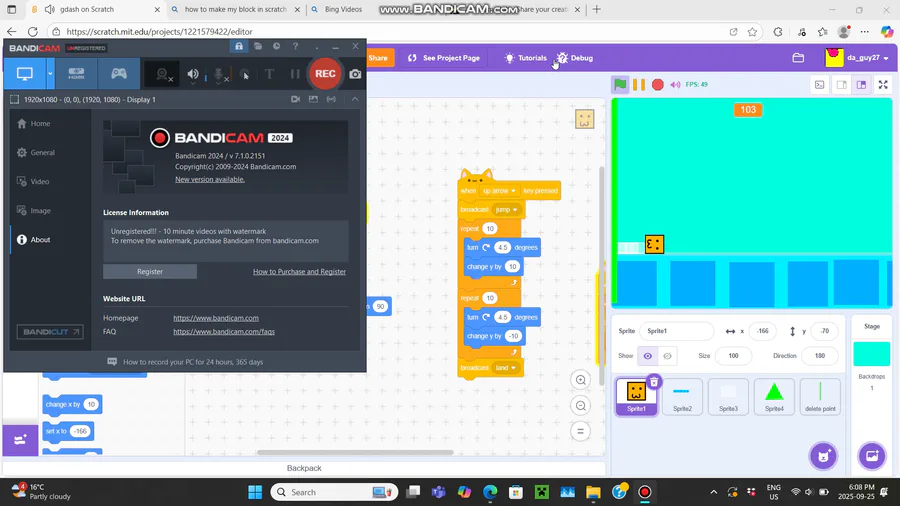Open up arrow key dropdown in block
900x506 pixels.
[499, 191]
